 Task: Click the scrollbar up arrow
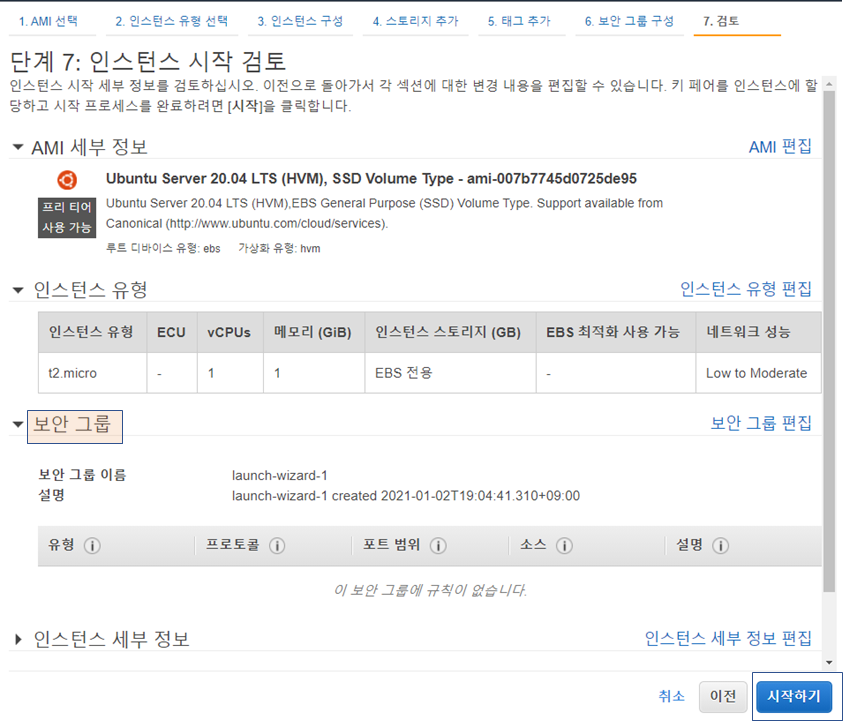(829, 84)
